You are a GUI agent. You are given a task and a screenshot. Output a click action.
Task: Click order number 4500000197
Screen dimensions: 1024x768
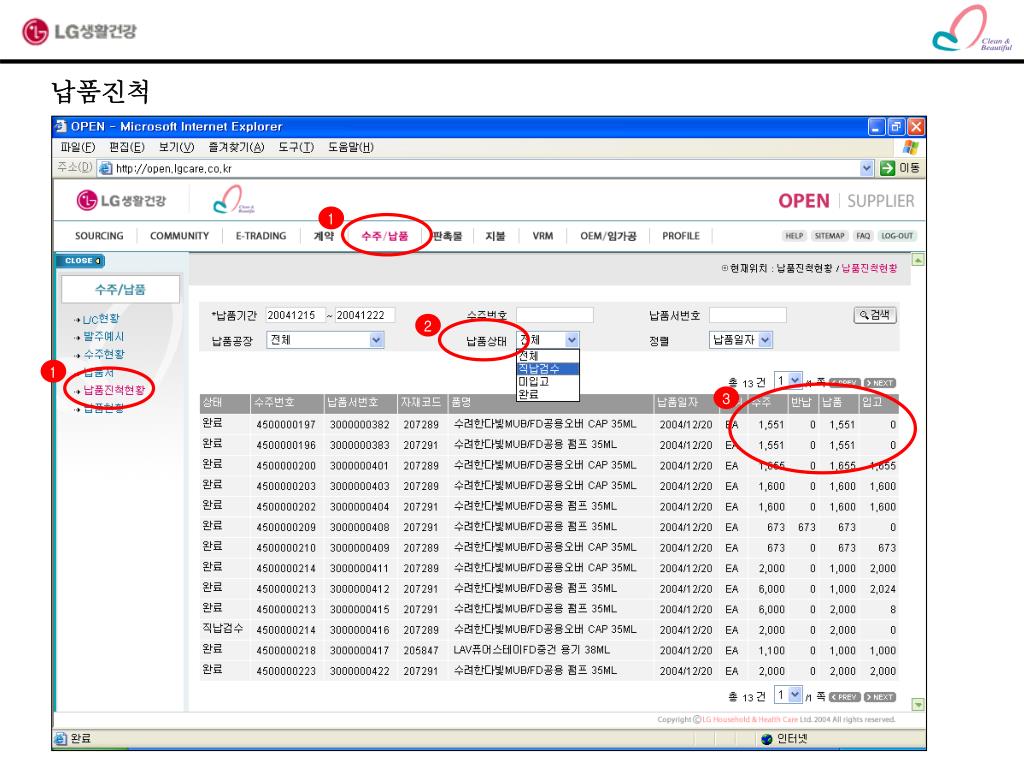[x=286, y=424]
